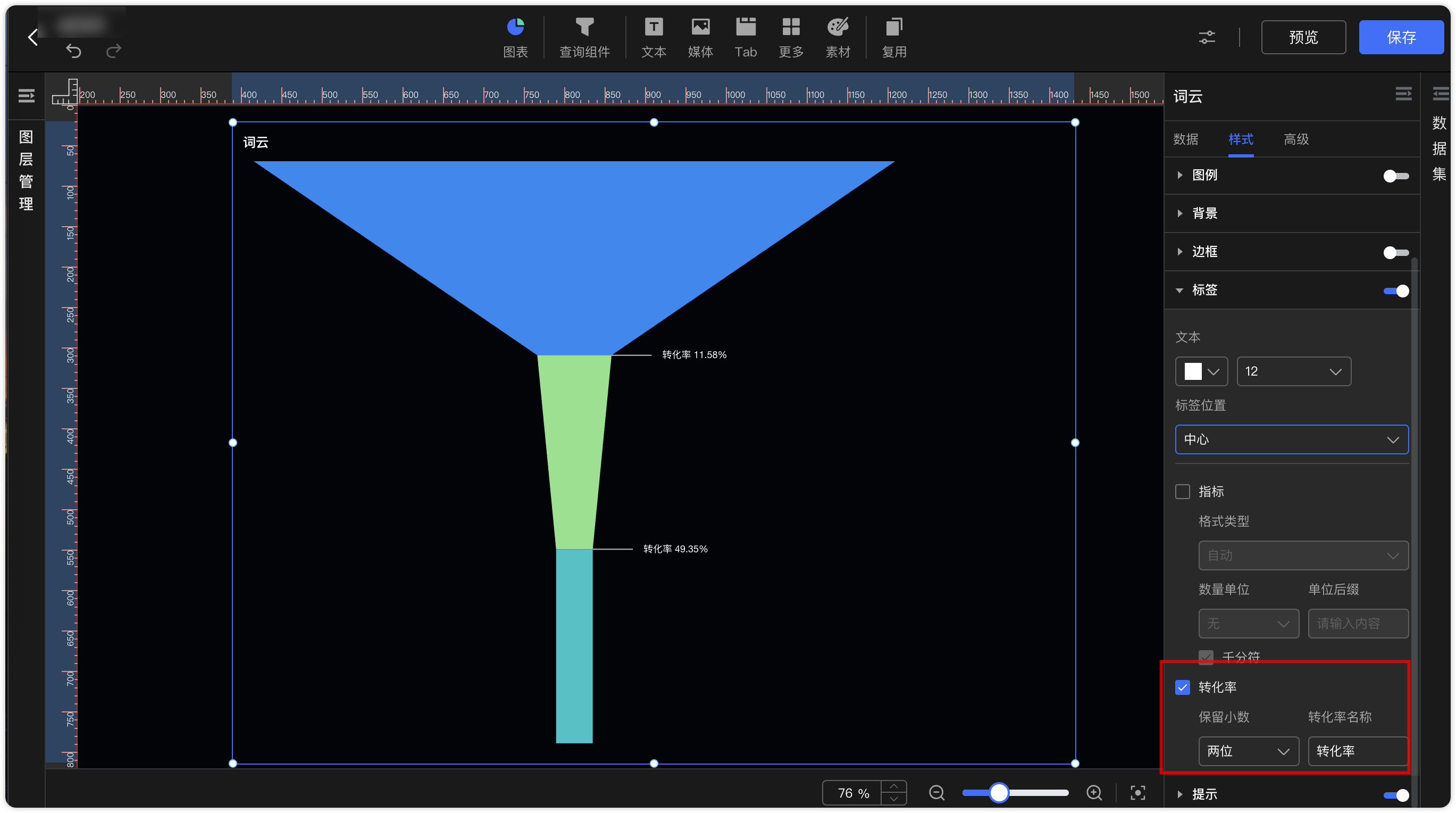Click the 76 % zoom value field
The height and width of the screenshot is (813, 1456).
(x=852, y=793)
